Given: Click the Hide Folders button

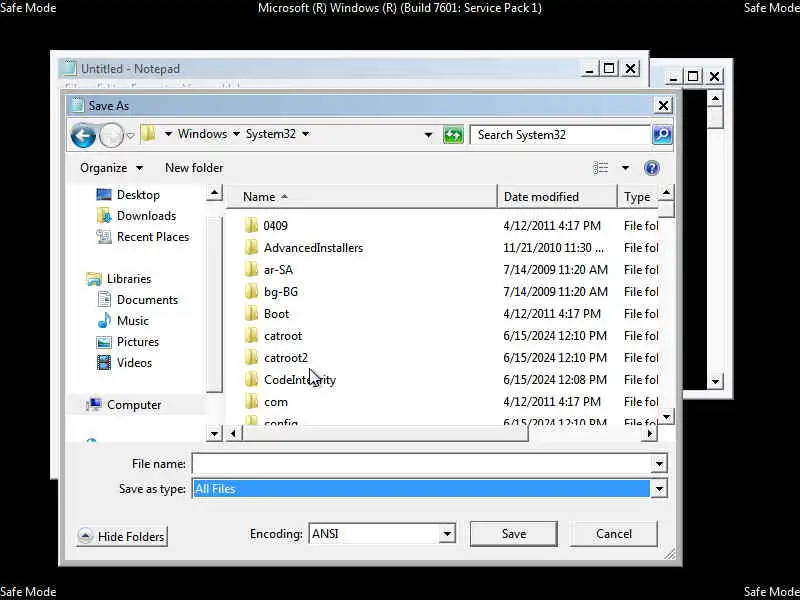Looking at the screenshot, I should click(122, 536).
